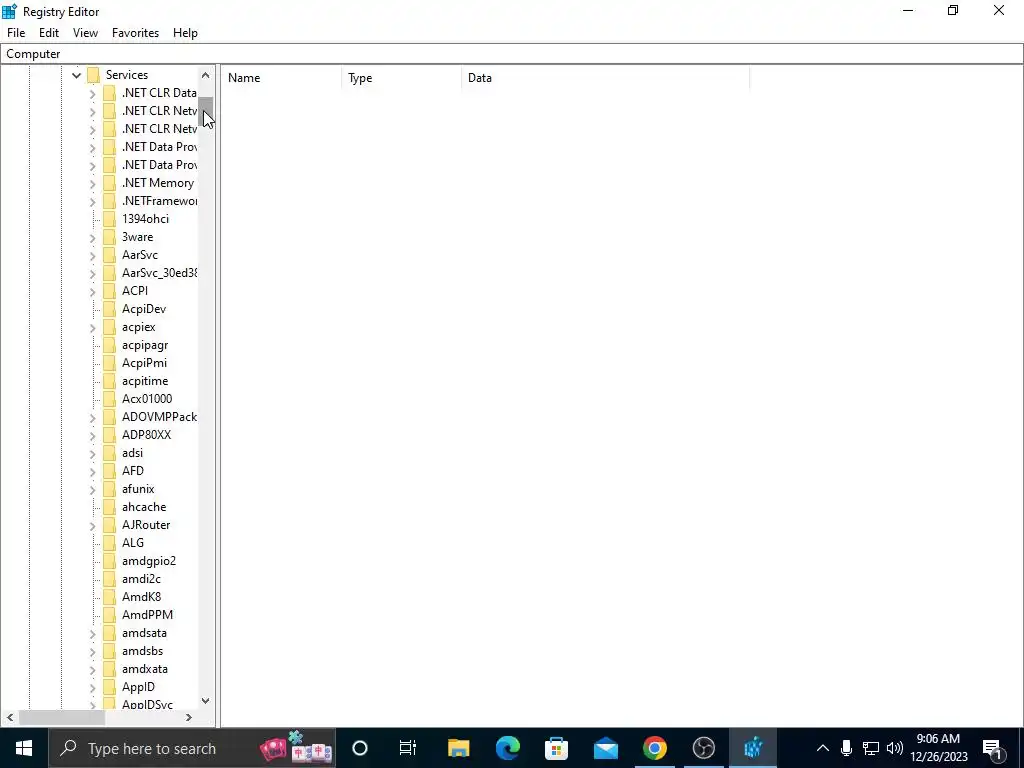This screenshot has width=1024, height=768.
Task: Open Microsoft Store from the taskbar
Action: click(556, 748)
